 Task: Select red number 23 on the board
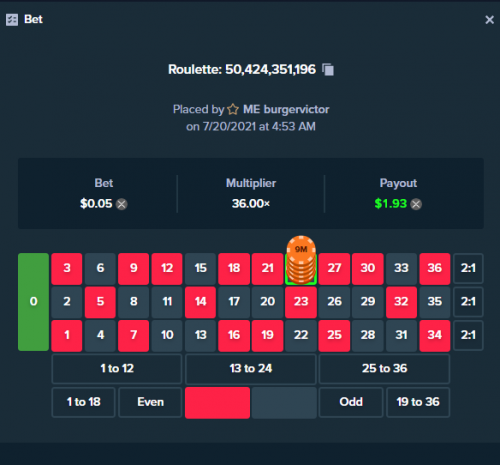point(301,302)
